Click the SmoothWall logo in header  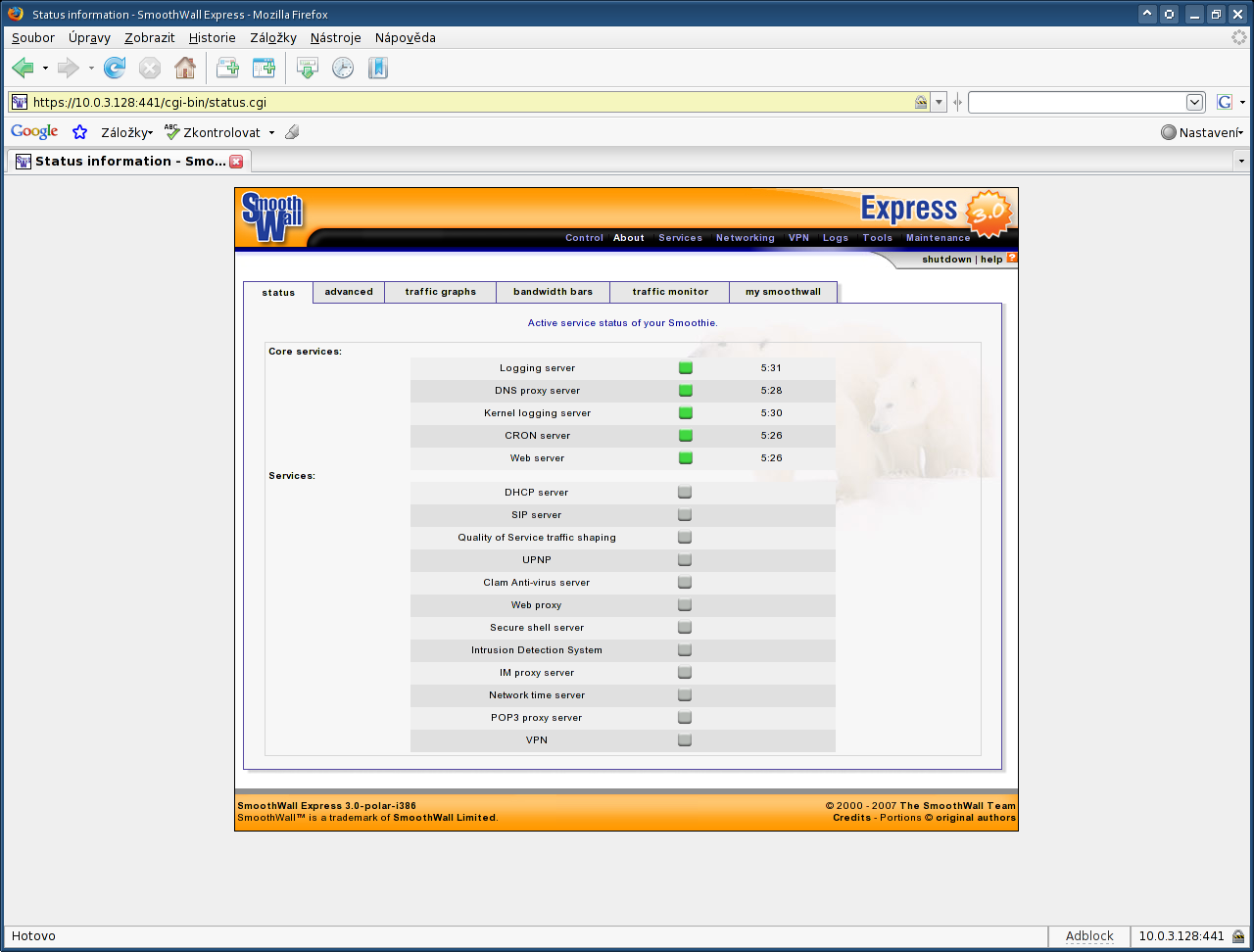(x=271, y=217)
